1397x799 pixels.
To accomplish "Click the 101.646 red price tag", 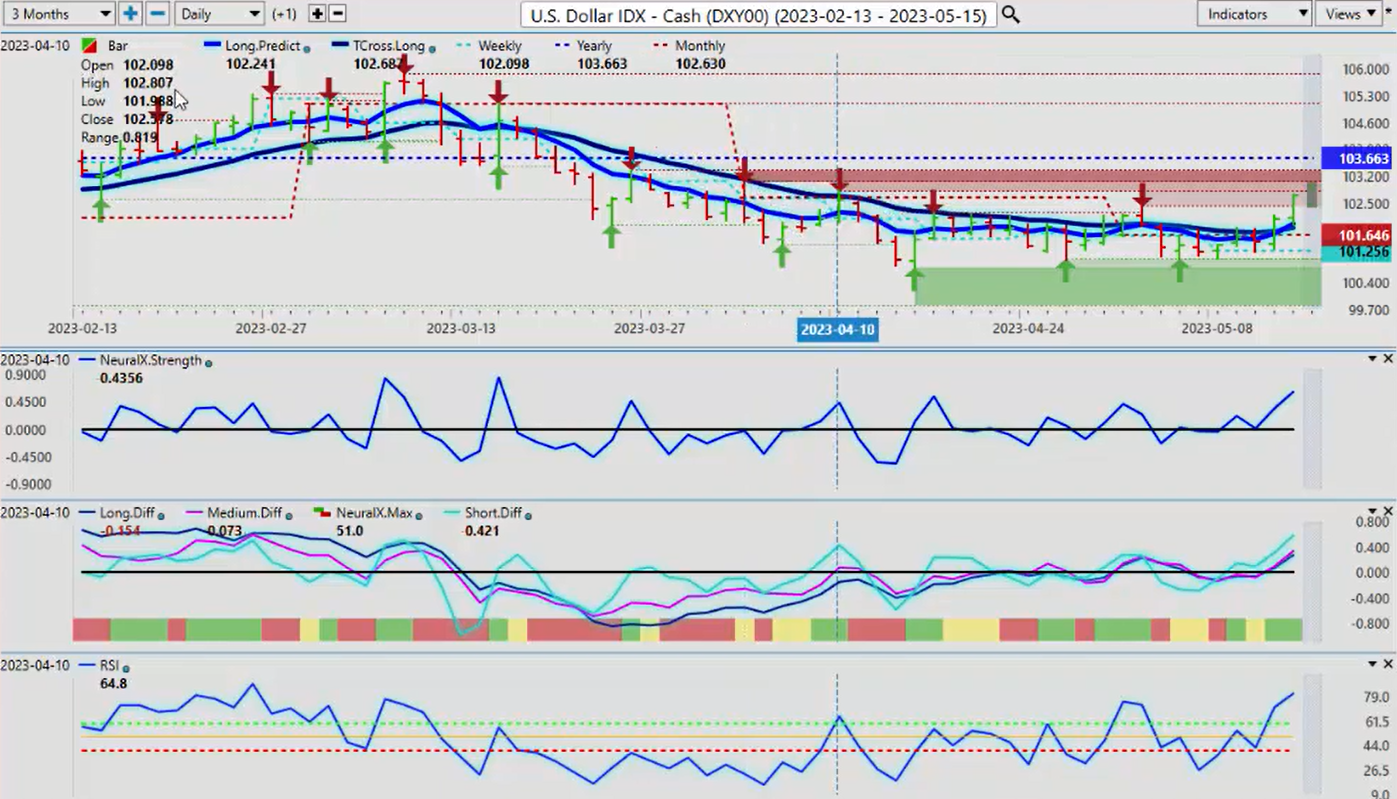I will pos(1355,236).
